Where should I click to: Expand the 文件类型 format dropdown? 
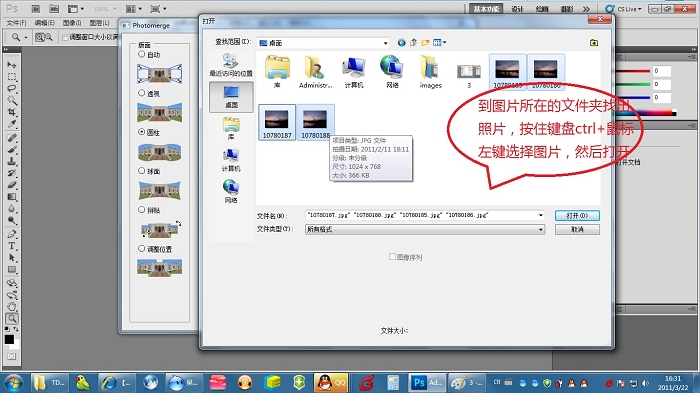(x=541, y=230)
